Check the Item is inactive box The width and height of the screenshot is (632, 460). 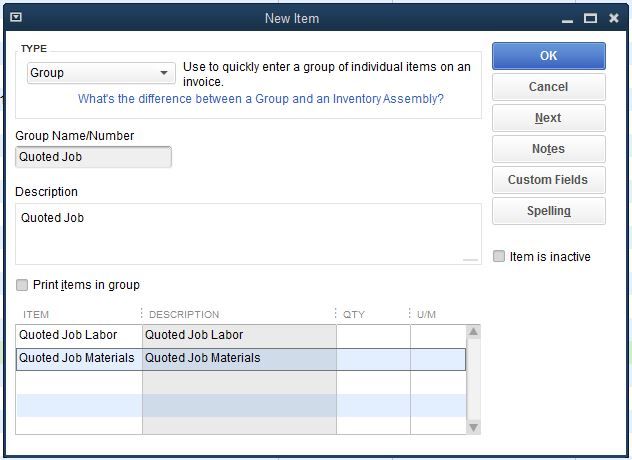[499, 257]
